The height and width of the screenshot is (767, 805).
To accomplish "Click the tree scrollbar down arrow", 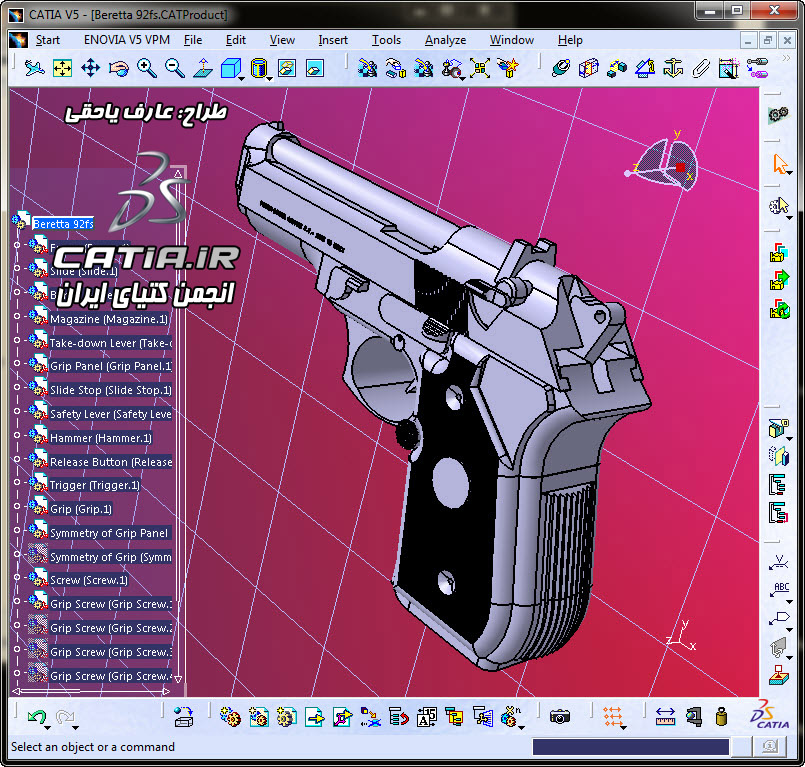I will pyautogui.click(x=178, y=679).
